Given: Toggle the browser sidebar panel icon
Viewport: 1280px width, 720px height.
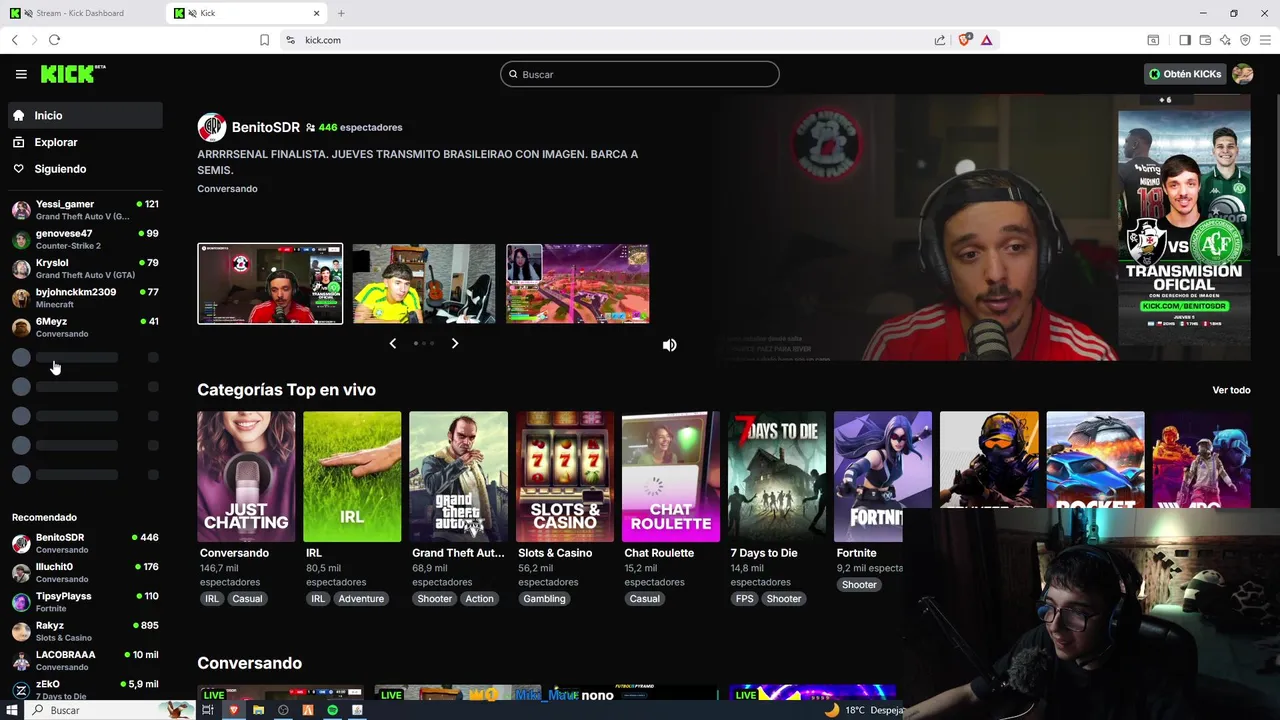Looking at the screenshot, I should click(x=1185, y=40).
